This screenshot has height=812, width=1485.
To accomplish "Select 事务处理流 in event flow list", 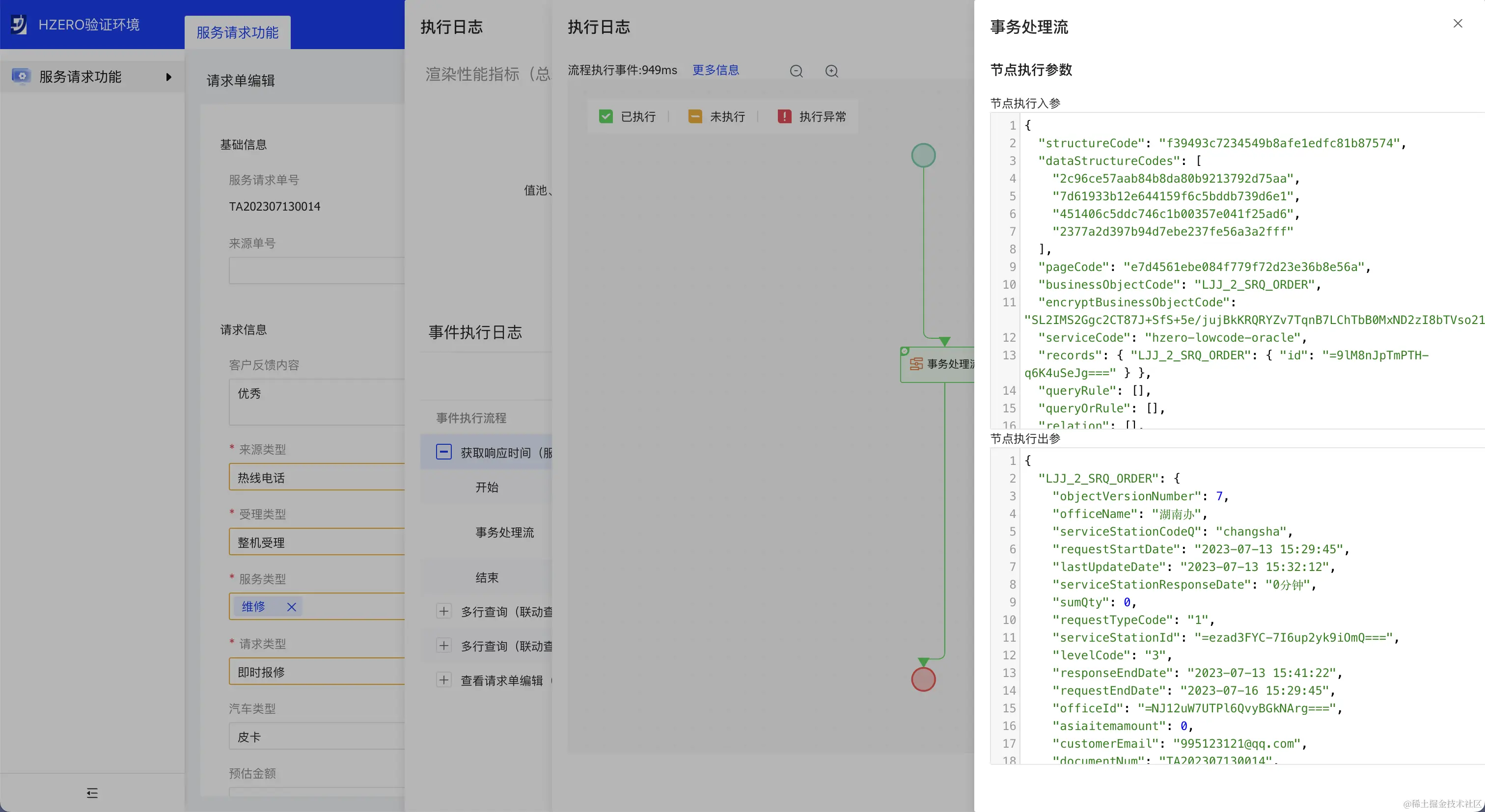I will point(504,533).
